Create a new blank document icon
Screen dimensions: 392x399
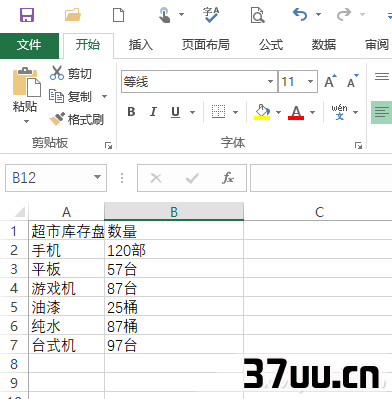(x=119, y=15)
